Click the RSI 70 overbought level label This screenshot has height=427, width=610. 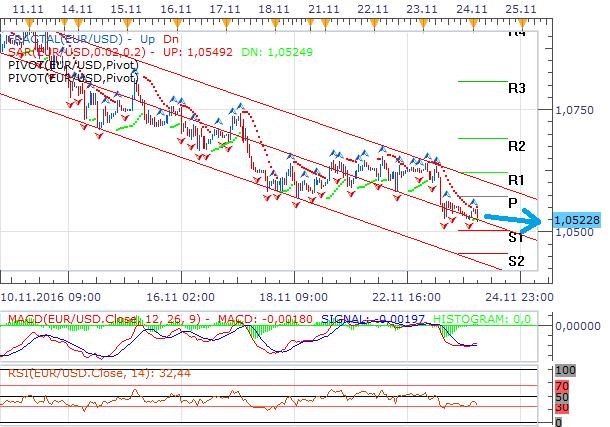click(x=563, y=385)
